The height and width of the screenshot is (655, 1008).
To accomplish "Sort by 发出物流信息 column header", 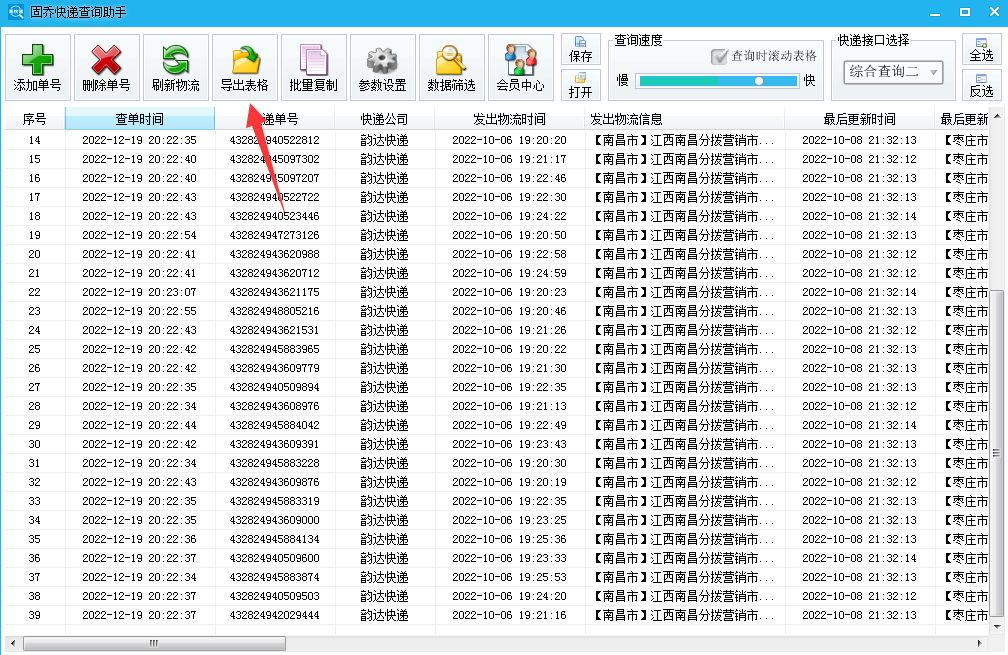I will (x=684, y=119).
